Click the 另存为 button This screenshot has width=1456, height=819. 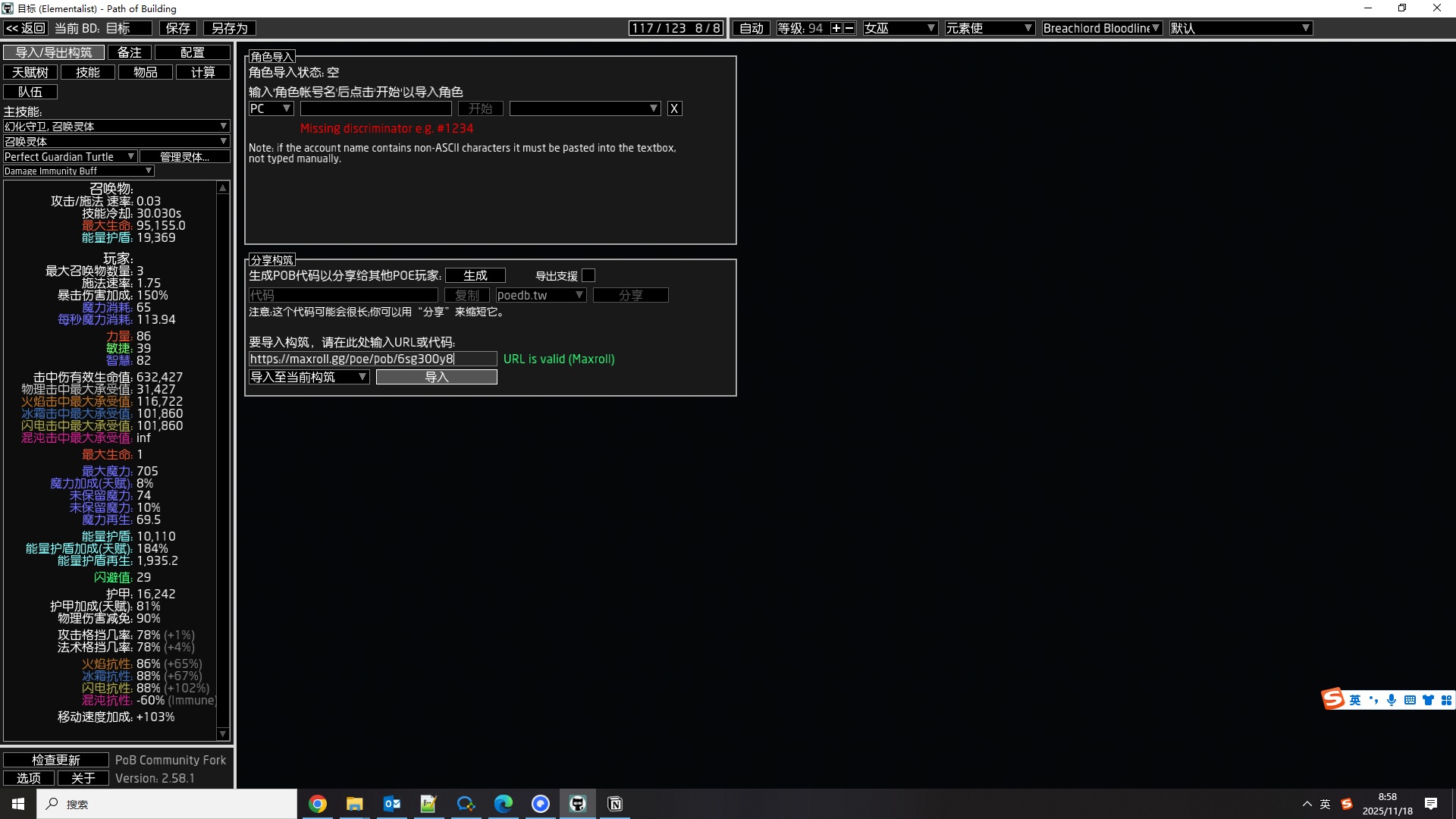pyautogui.click(x=229, y=28)
